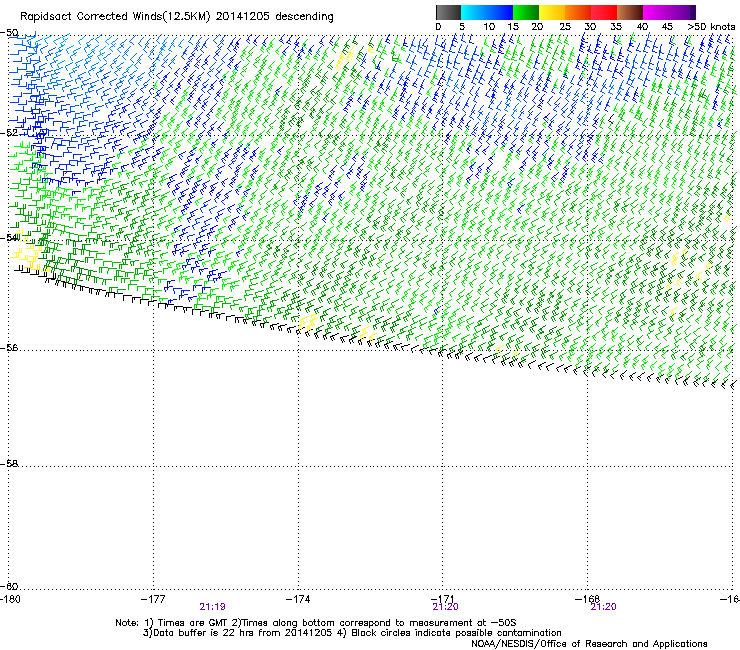The height and width of the screenshot is (650, 740).
Task: Click the -58 latitude axis label
Action: (9, 464)
